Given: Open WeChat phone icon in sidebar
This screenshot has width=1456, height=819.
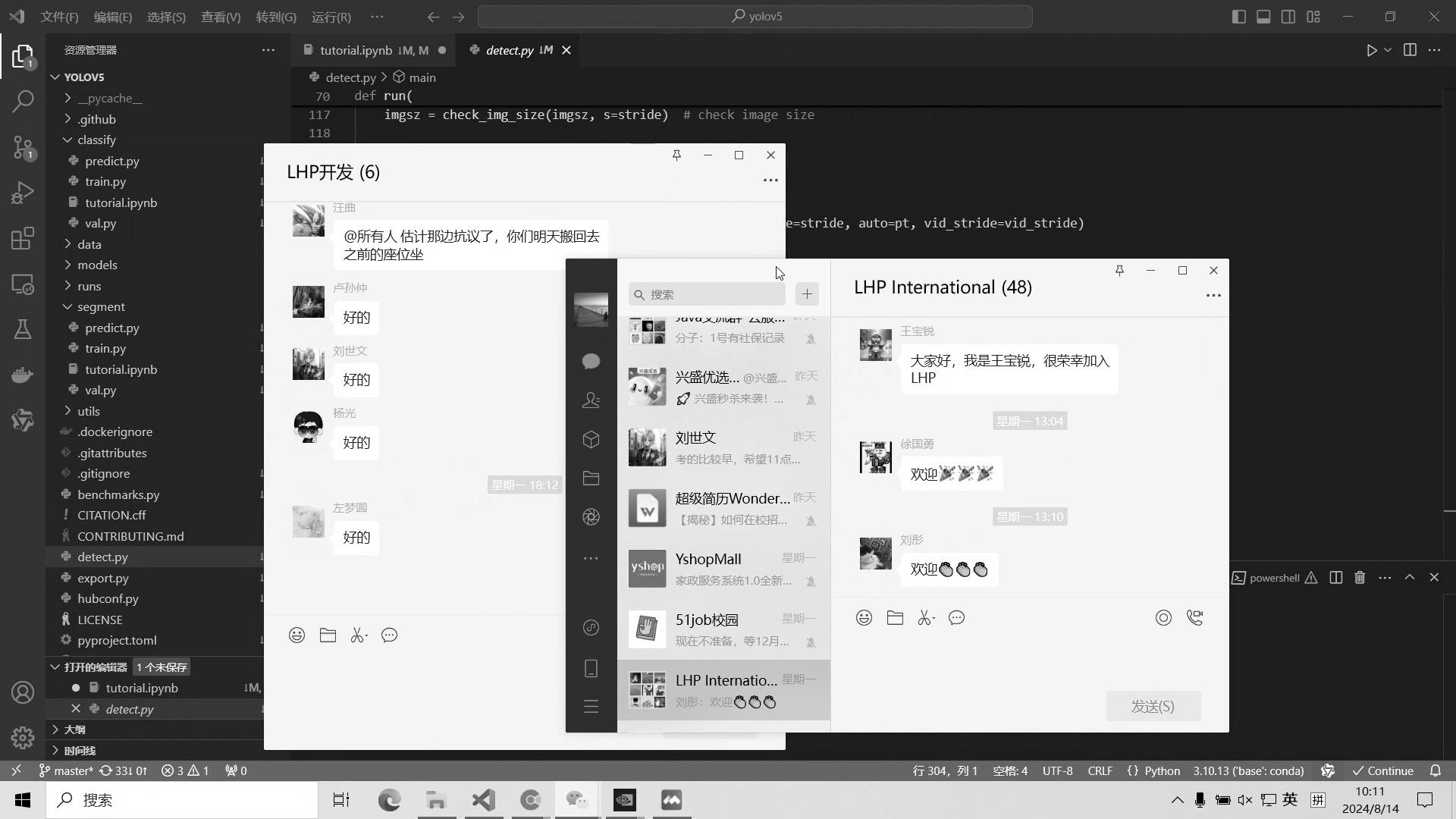Looking at the screenshot, I should click(591, 668).
